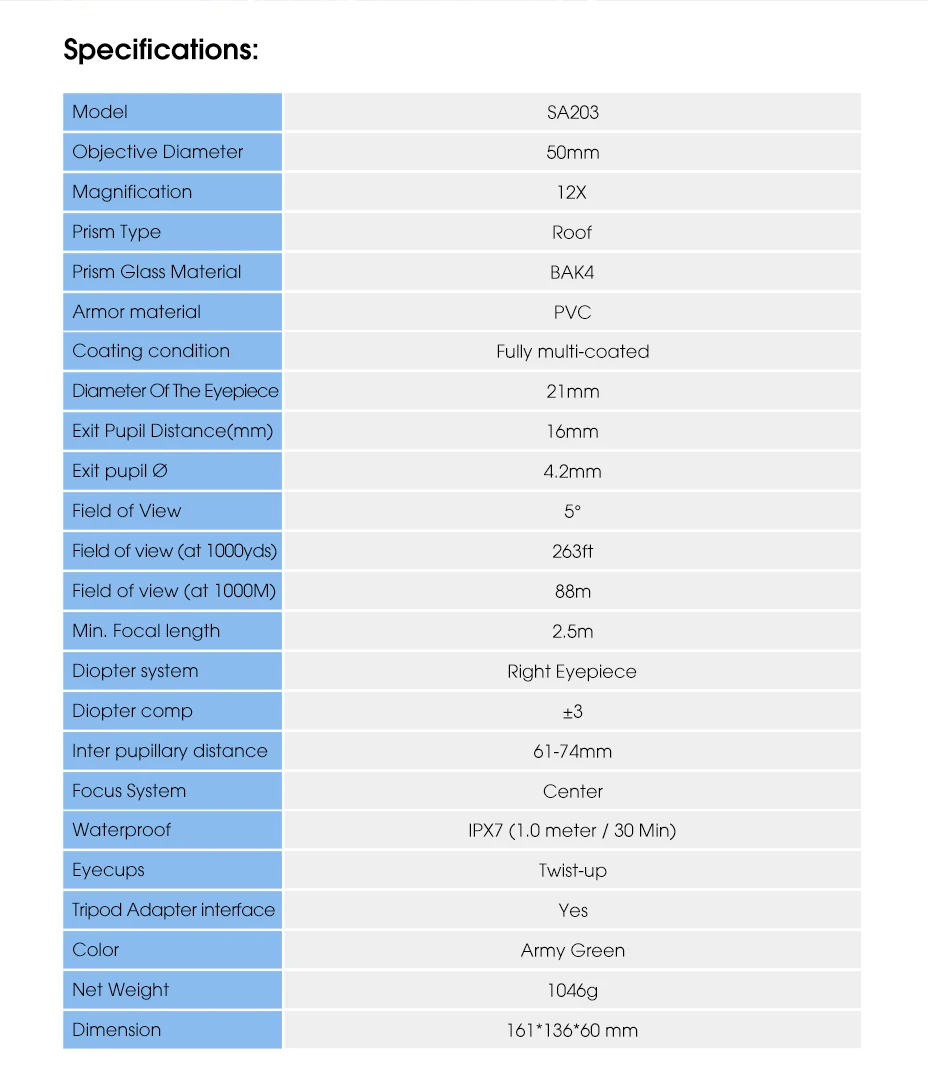Viewport: 930px width, 1088px height.
Task: Select the SA203 model value
Action: point(572,112)
